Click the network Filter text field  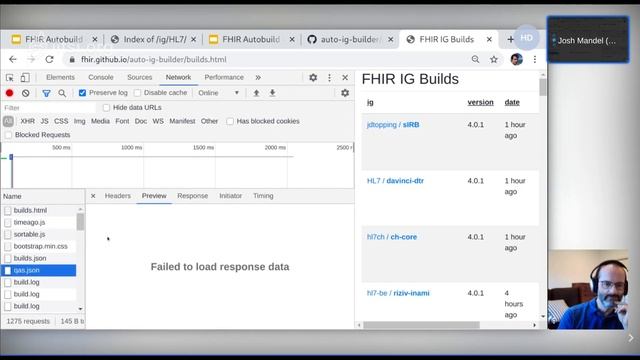coord(49,108)
